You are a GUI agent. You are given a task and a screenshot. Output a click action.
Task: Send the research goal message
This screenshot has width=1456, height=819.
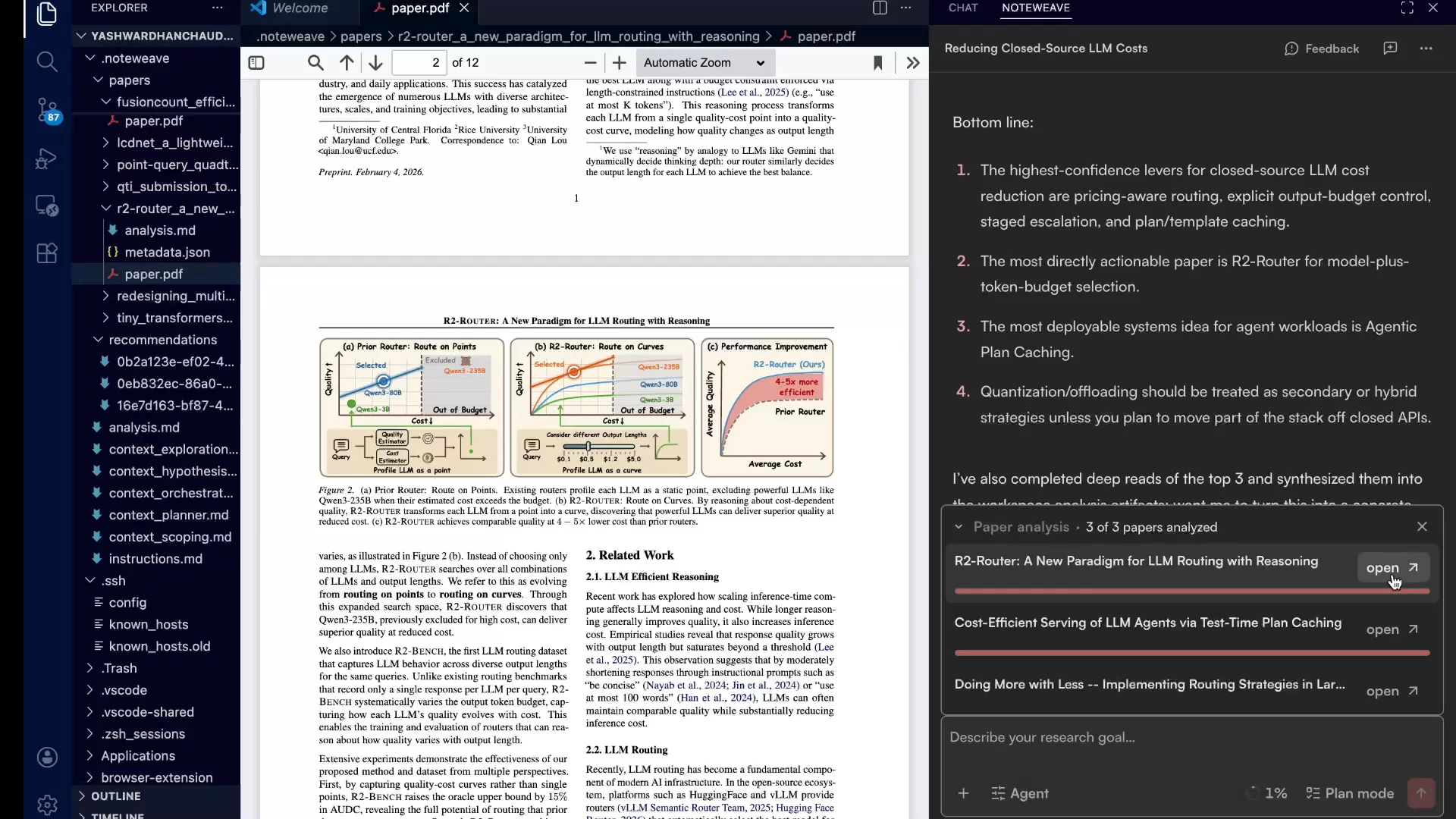(1421, 793)
